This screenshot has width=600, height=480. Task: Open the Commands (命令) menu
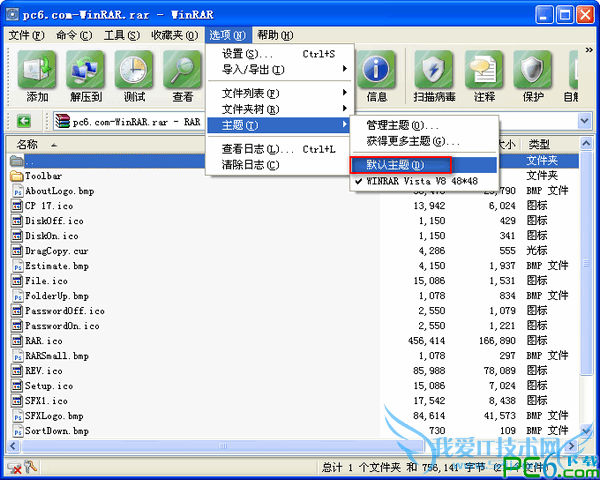74,35
